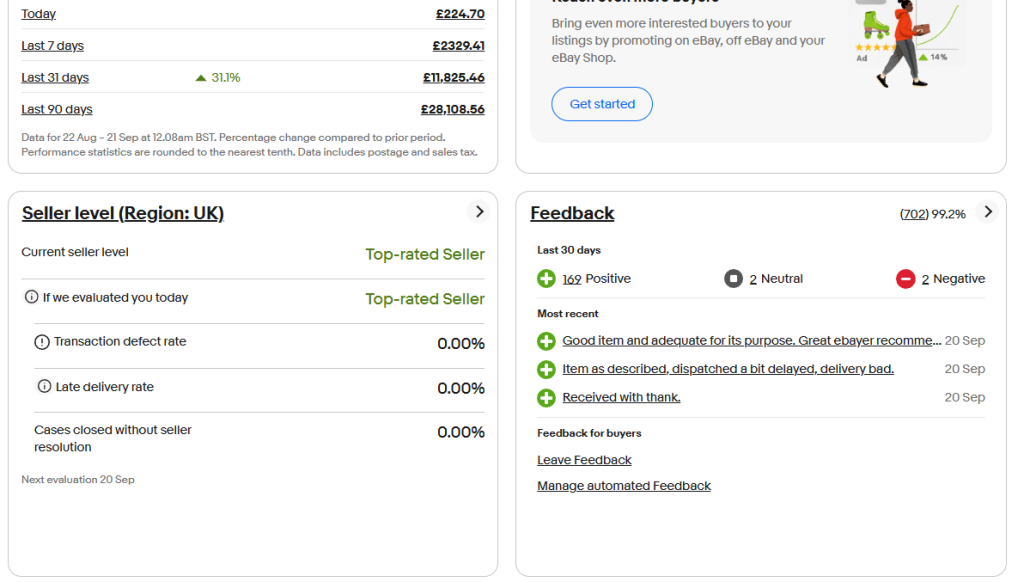Click the info icon beside 'If we evaluated you today'
The width and height of the screenshot is (1024, 582).
tap(32, 297)
